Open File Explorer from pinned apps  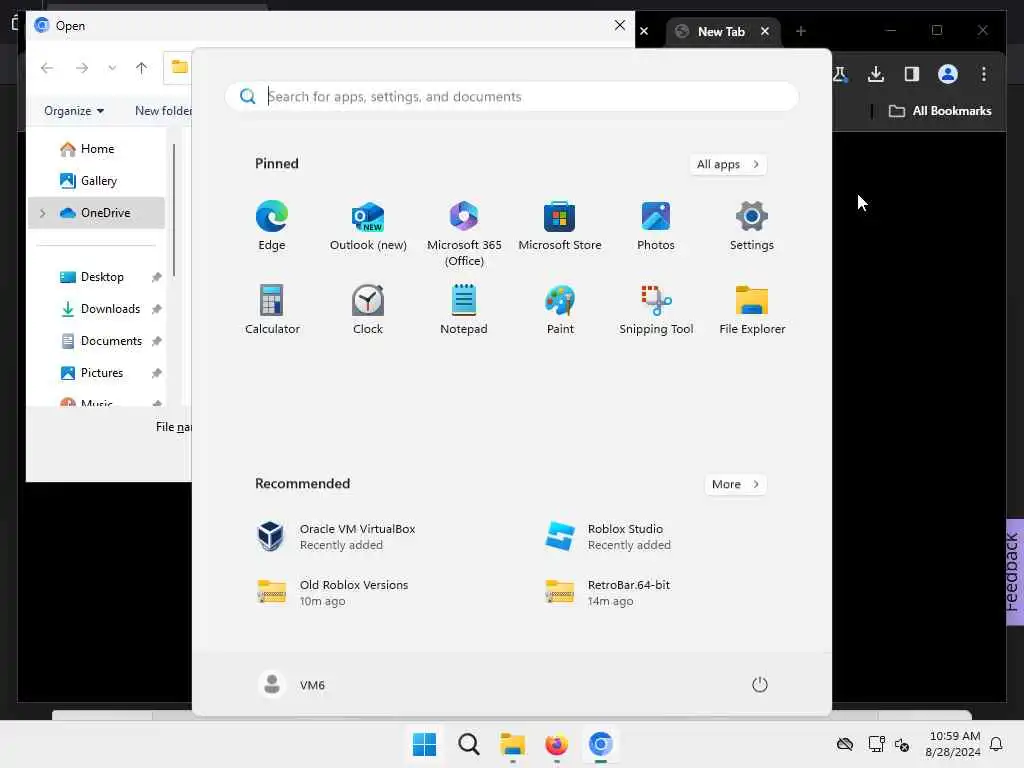[752, 310]
